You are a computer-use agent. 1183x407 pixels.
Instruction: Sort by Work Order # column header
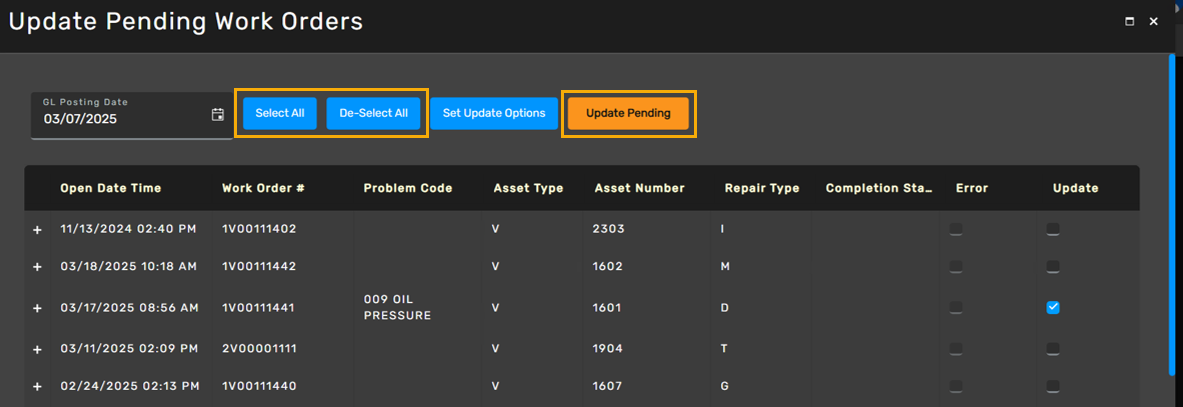(x=263, y=188)
